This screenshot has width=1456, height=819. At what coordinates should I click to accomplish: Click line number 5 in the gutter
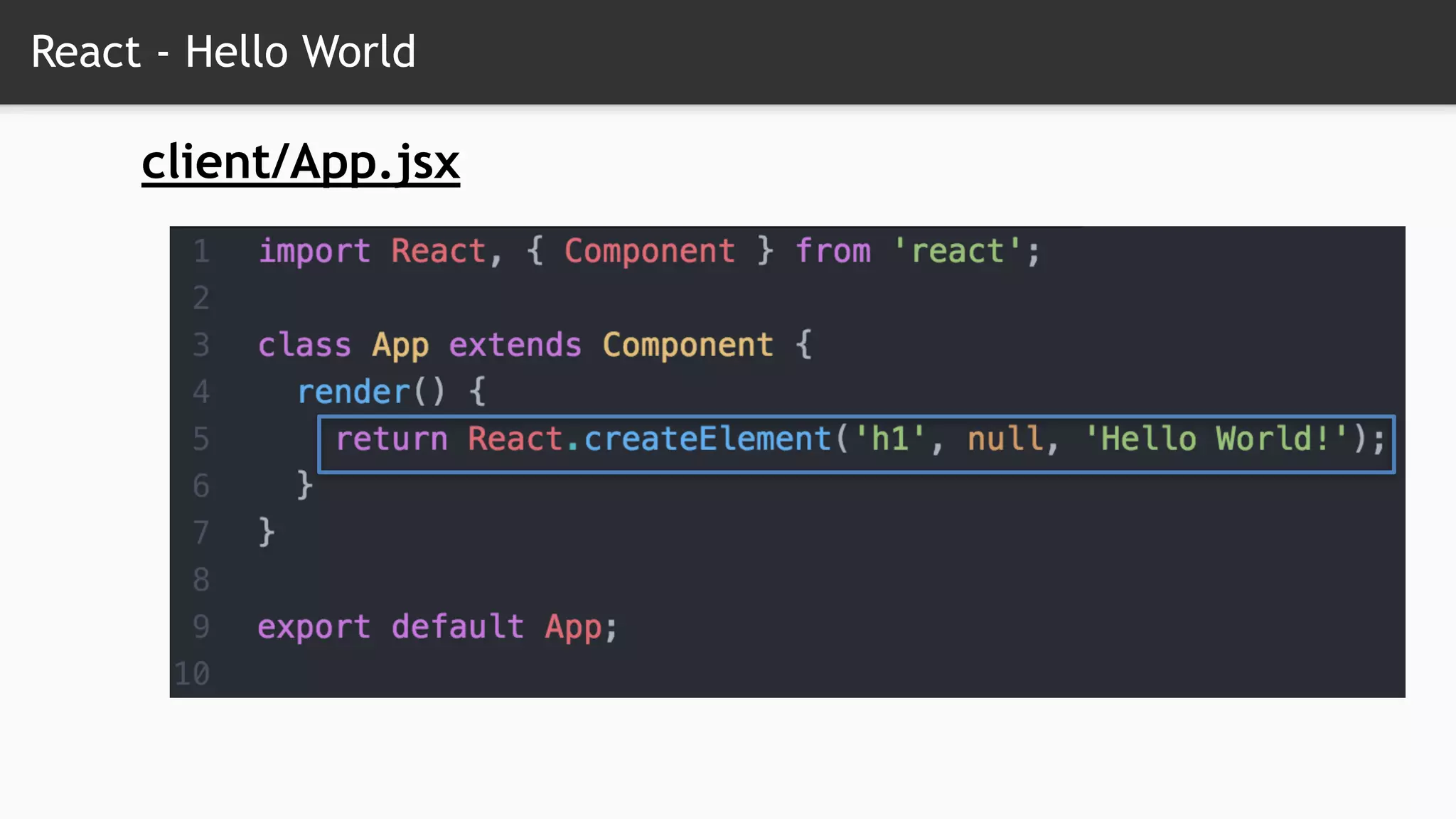(202, 439)
